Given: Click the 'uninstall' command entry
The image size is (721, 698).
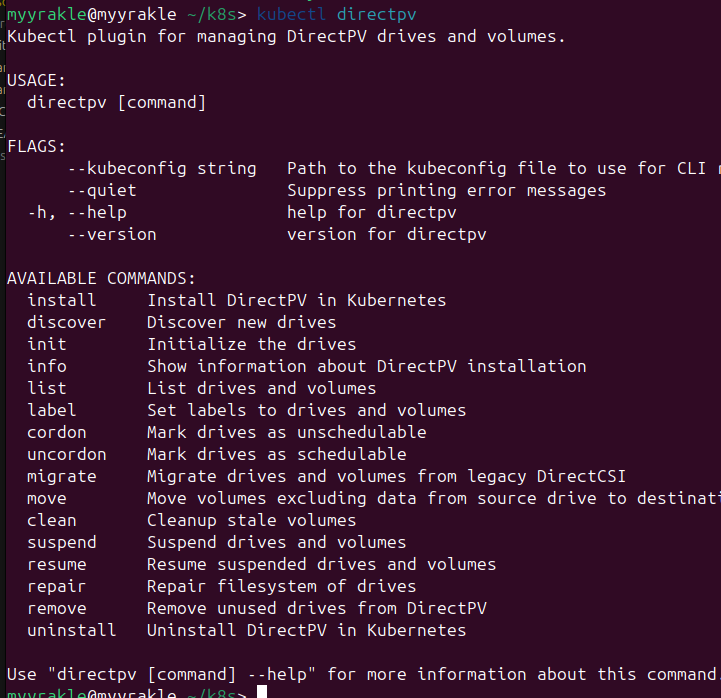Looking at the screenshot, I should (71, 630).
